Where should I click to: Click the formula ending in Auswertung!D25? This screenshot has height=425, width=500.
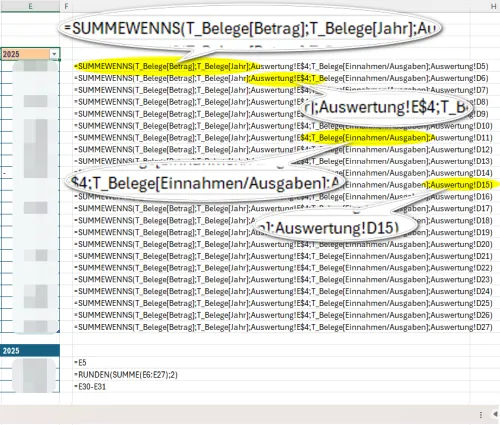(x=283, y=303)
